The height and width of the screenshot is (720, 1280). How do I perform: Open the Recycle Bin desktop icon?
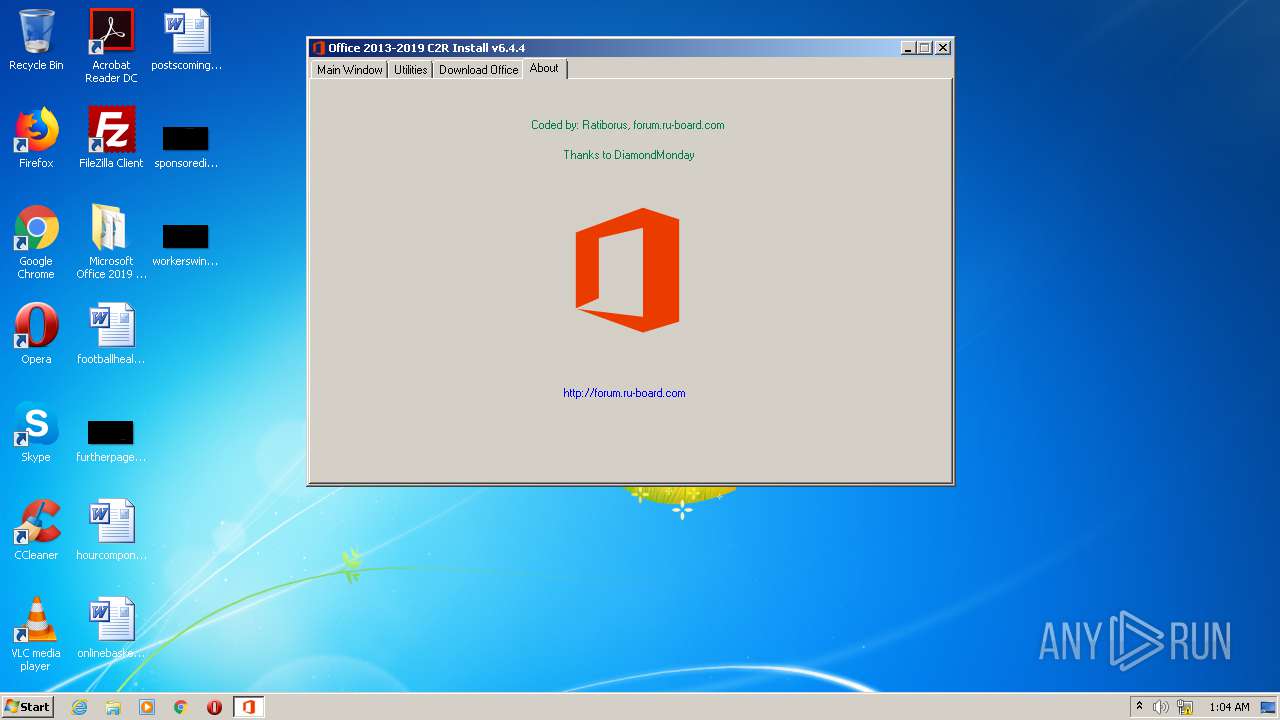pyautogui.click(x=36, y=40)
